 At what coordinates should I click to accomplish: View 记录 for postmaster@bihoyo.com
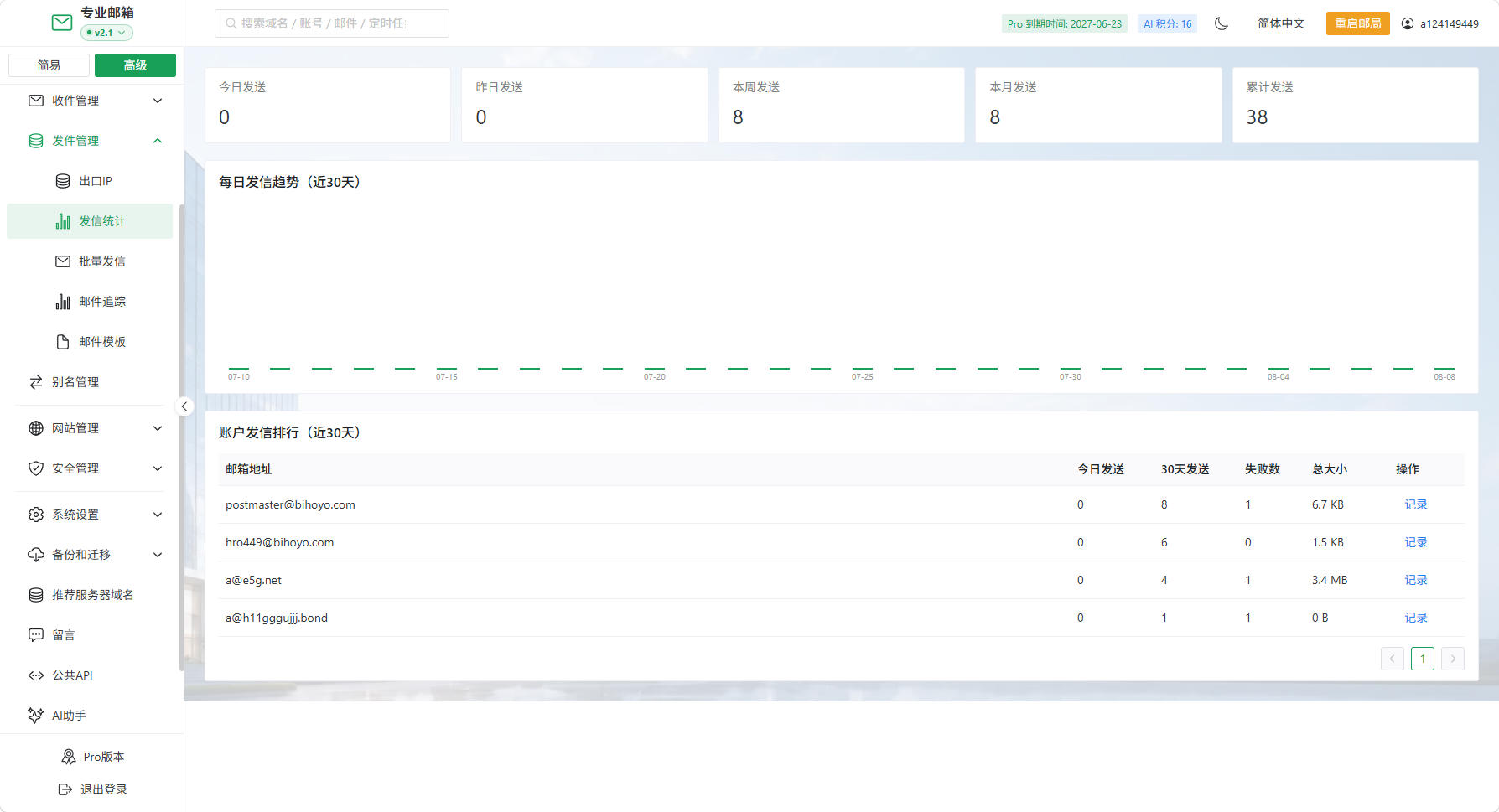[x=1416, y=504]
